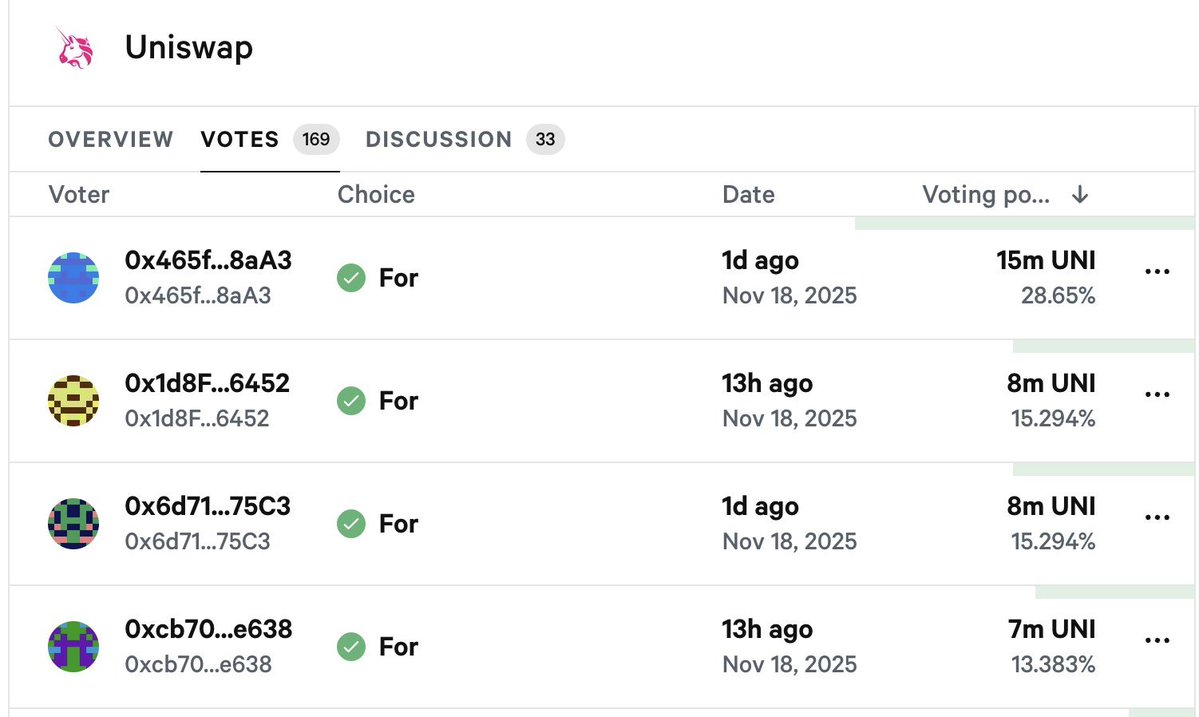Click the yellow avatar for 0x1d8F...6452
This screenshot has width=1199, height=717.
[x=74, y=400]
